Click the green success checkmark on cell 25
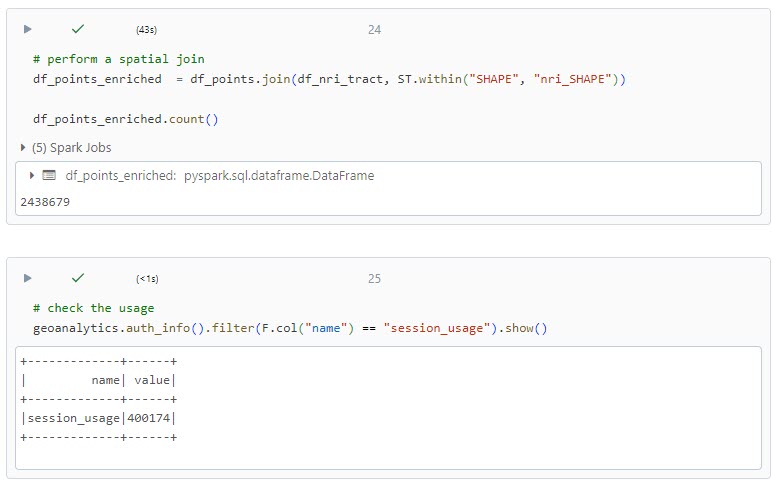 [x=78, y=278]
